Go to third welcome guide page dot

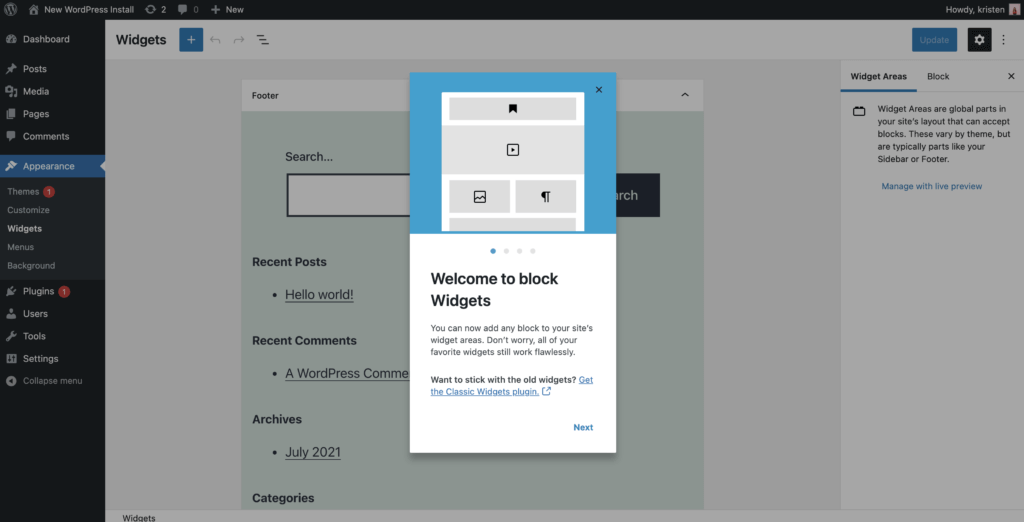tap(520, 251)
